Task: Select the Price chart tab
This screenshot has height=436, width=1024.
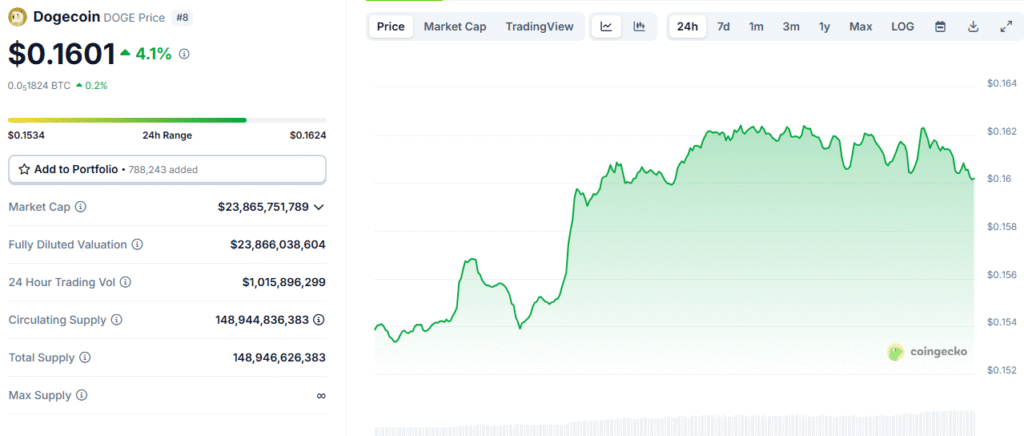Action: [x=391, y=27]
